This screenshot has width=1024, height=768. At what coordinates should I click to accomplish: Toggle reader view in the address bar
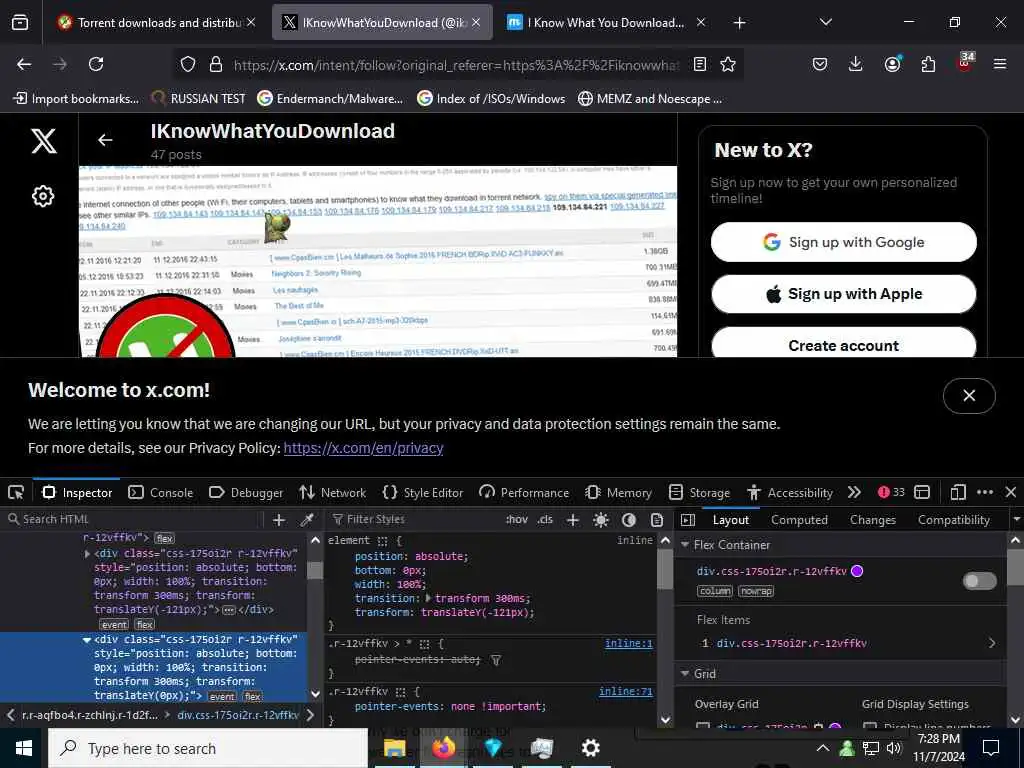tap(699, 64)
